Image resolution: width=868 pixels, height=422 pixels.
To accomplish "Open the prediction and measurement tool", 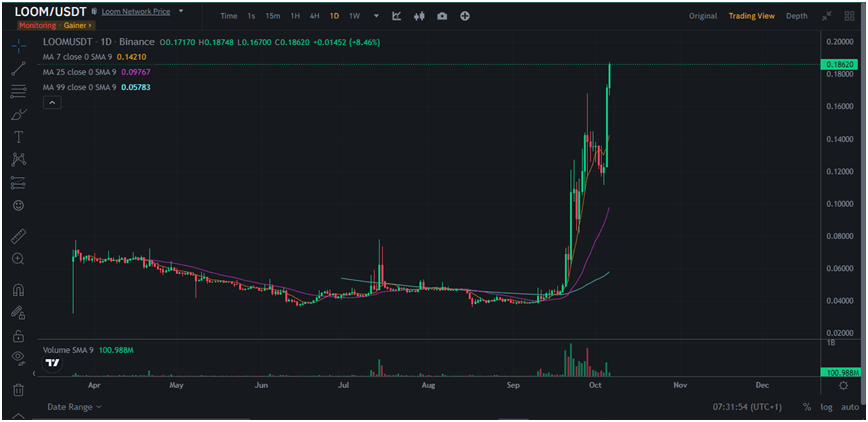I will (18, 182).
